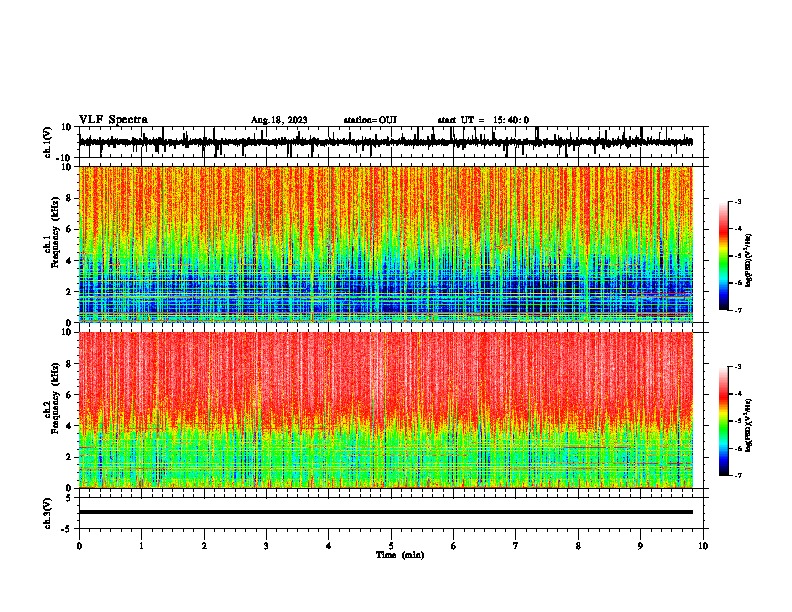Click the ch.3 flat voltage trace
Screen dimensions: 792x612
click(386, 512)
